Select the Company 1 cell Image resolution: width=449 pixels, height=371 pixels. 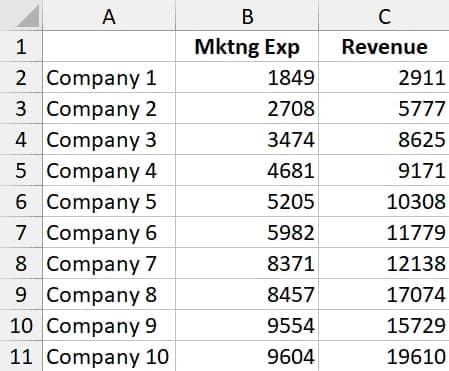(109, 77)
